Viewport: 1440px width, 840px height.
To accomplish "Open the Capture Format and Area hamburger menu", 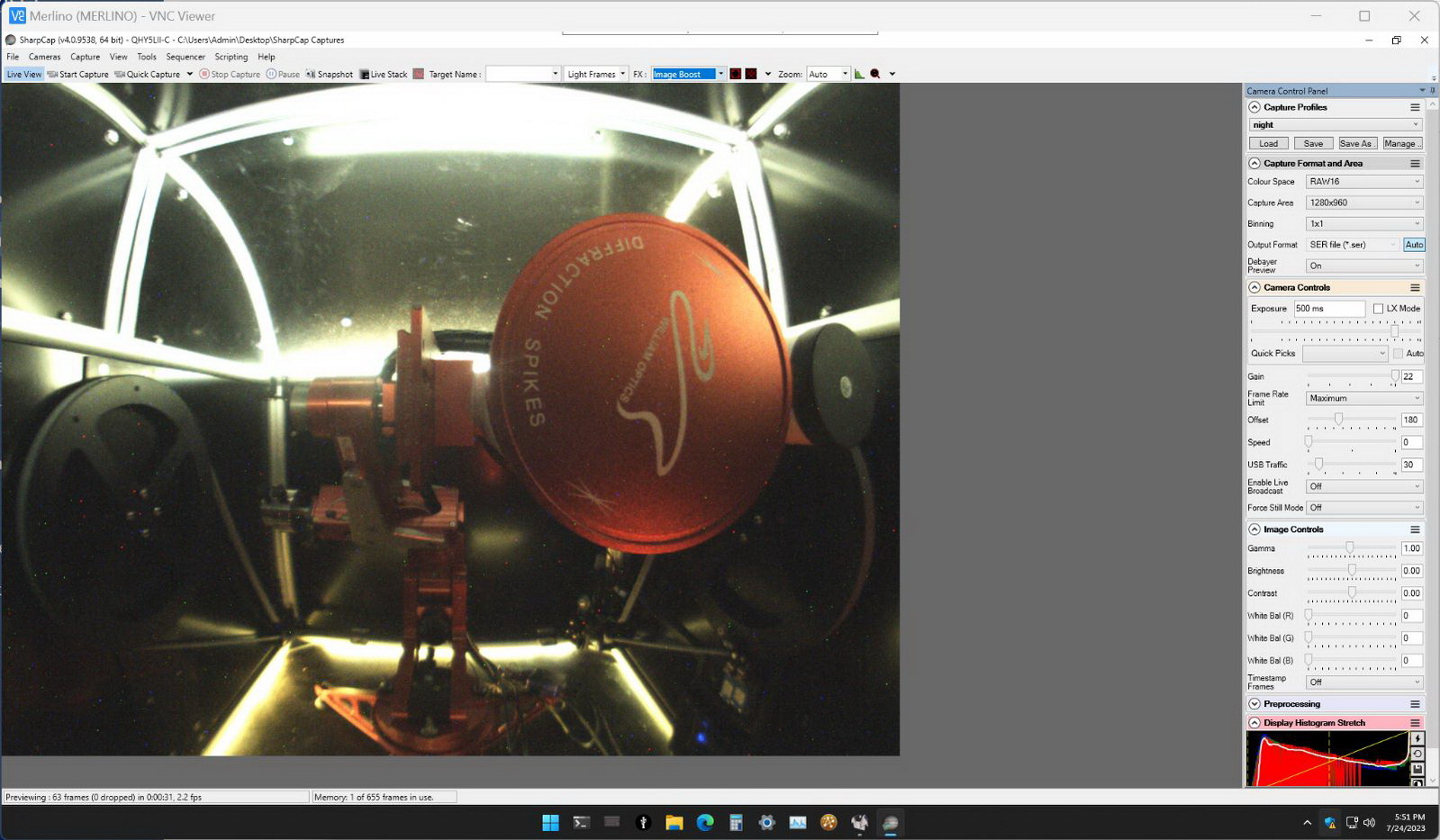I will (x=1415, y=164).
